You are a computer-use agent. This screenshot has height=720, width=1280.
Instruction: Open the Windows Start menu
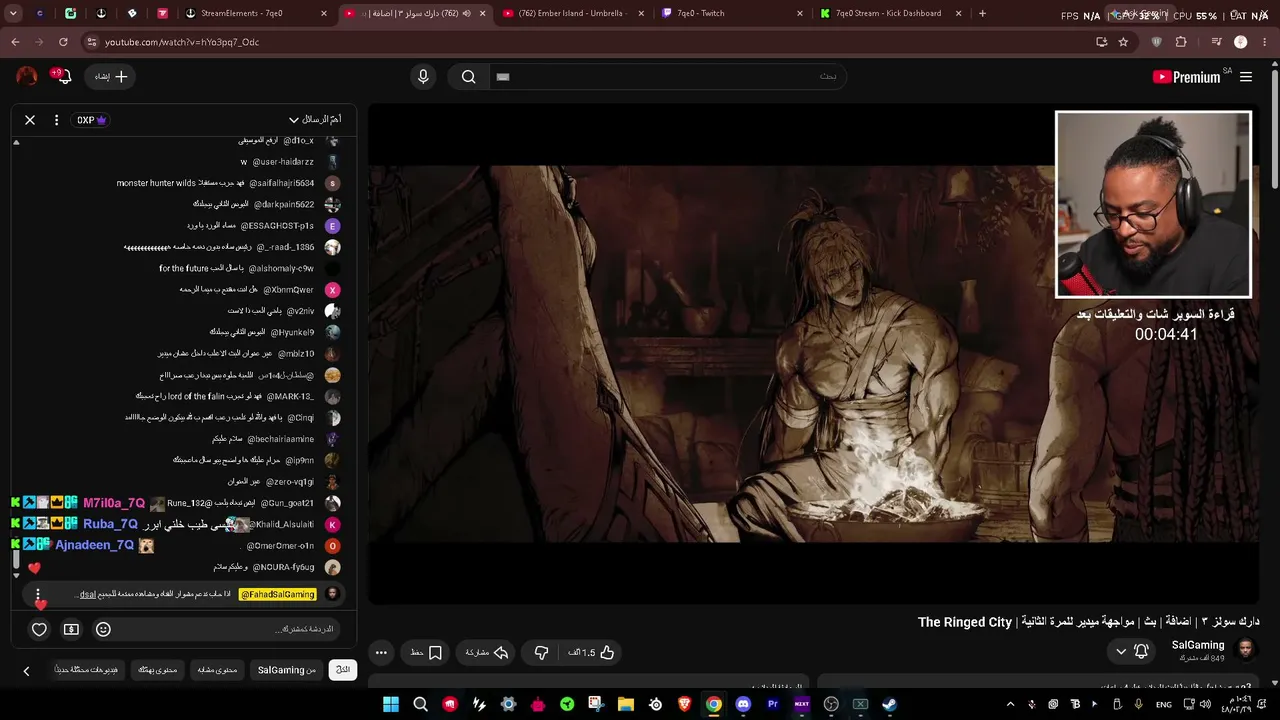click(x=391, y=704)
